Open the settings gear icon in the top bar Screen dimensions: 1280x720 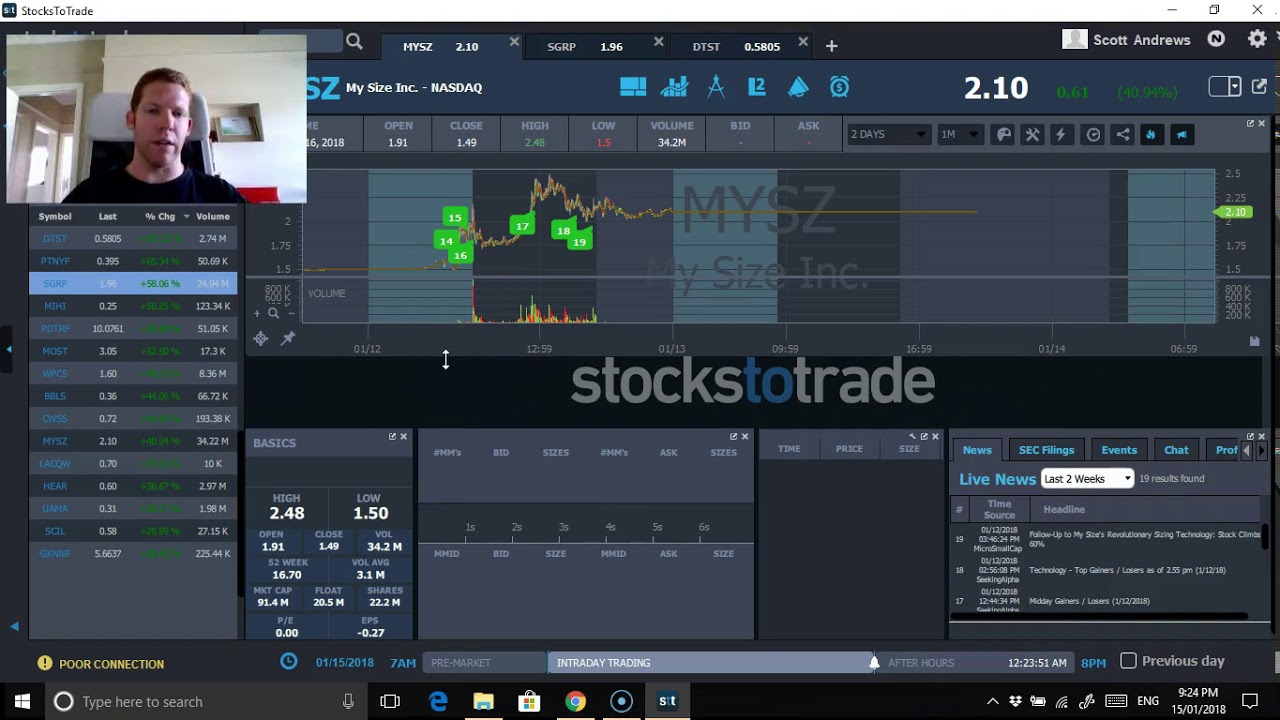pyautogui.click(x=1257, y=39)
